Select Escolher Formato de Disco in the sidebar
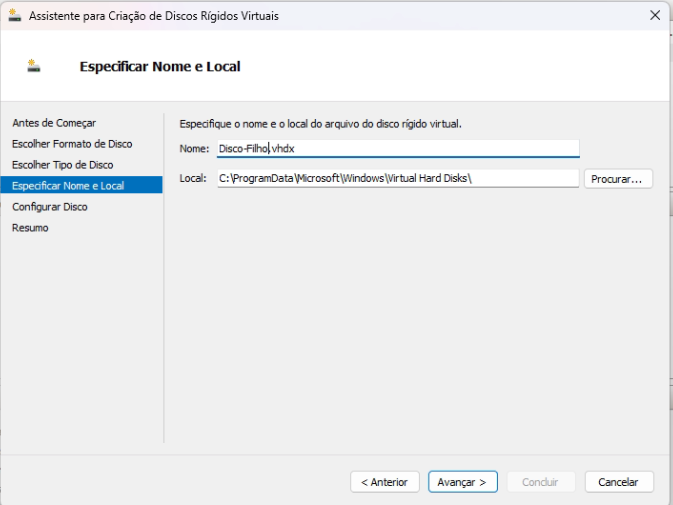The height and width of the screenshot is (505, 673). [72, 144]
